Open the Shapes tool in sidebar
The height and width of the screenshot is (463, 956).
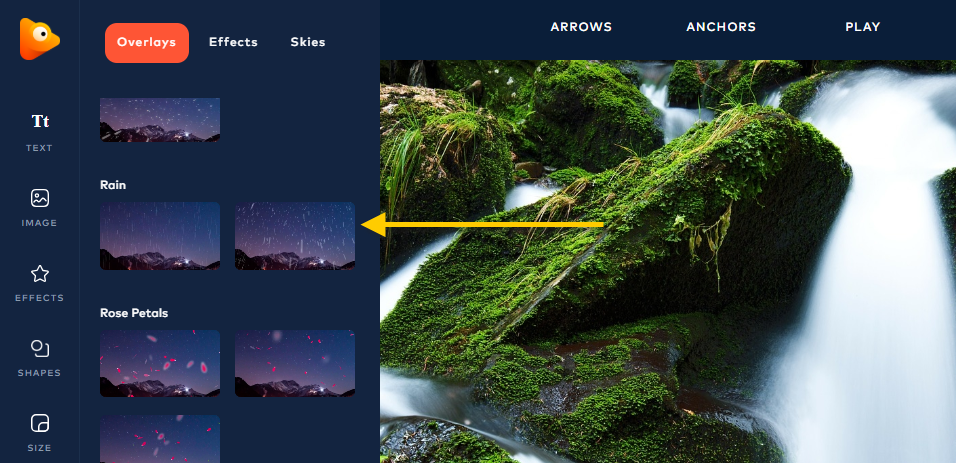point(40,357)
